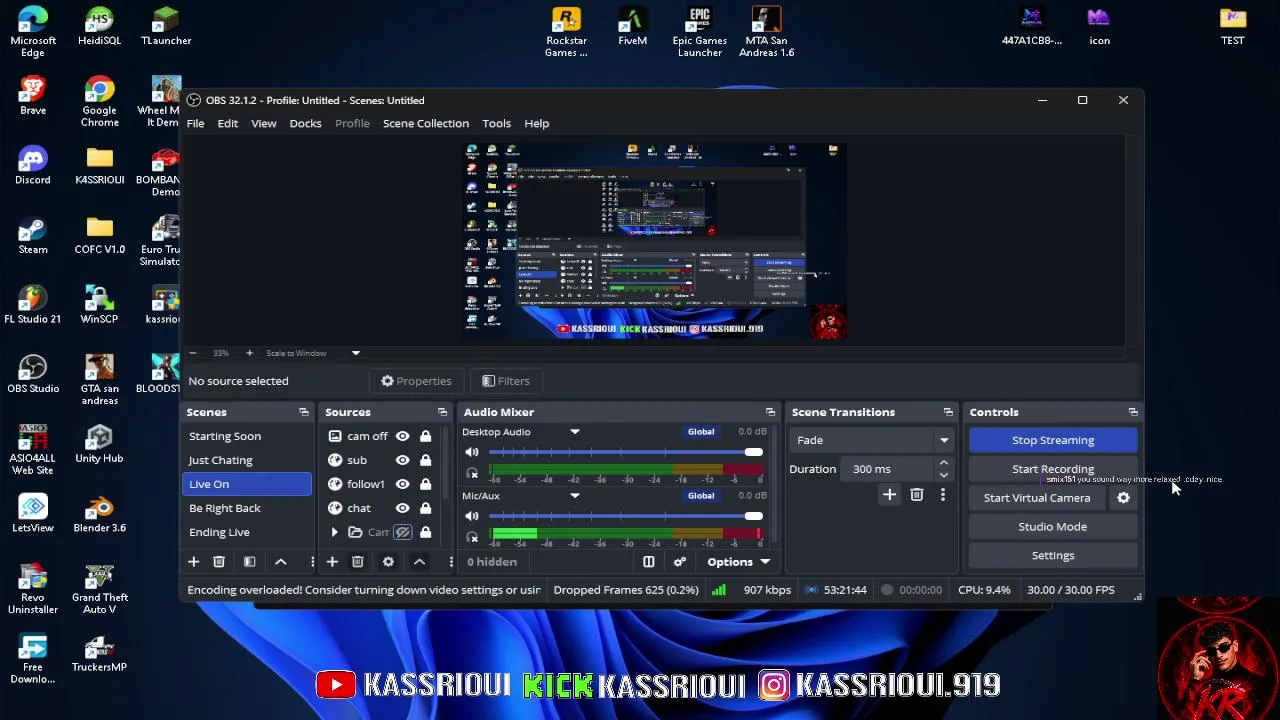Viewport: 1280px width, 720px height.
Task: Switch Audio Mixer layout icon
Action: (648, 562)
